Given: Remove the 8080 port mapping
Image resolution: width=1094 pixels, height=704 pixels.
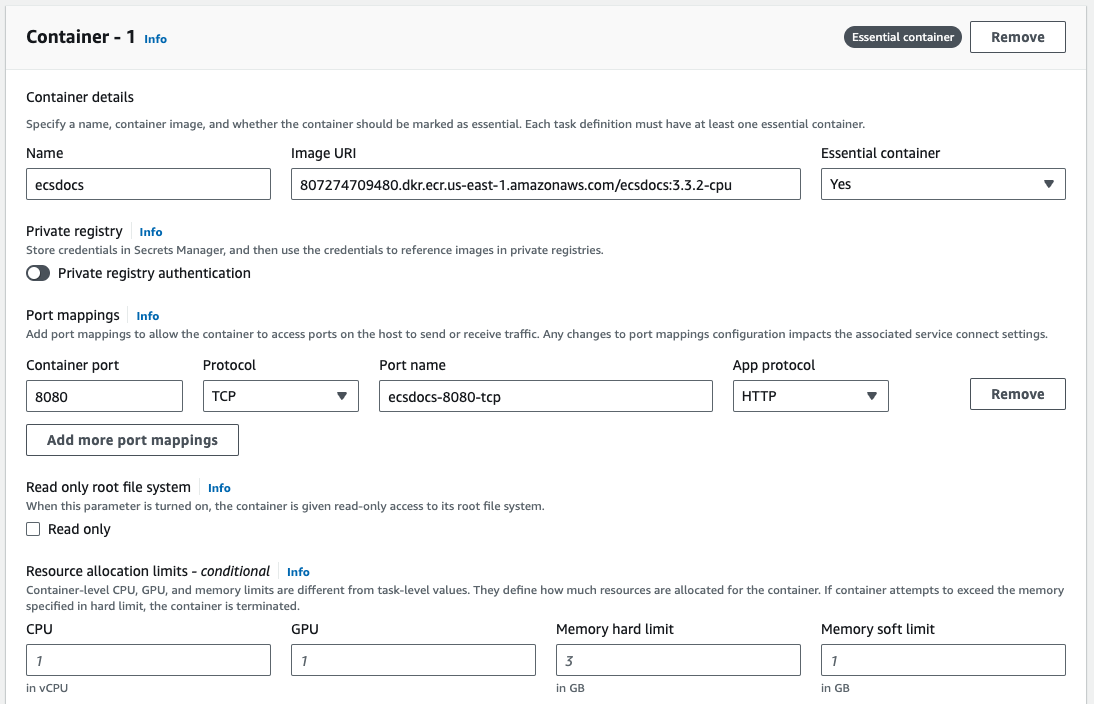Looking at the screenshot, I should [1017, 394].
